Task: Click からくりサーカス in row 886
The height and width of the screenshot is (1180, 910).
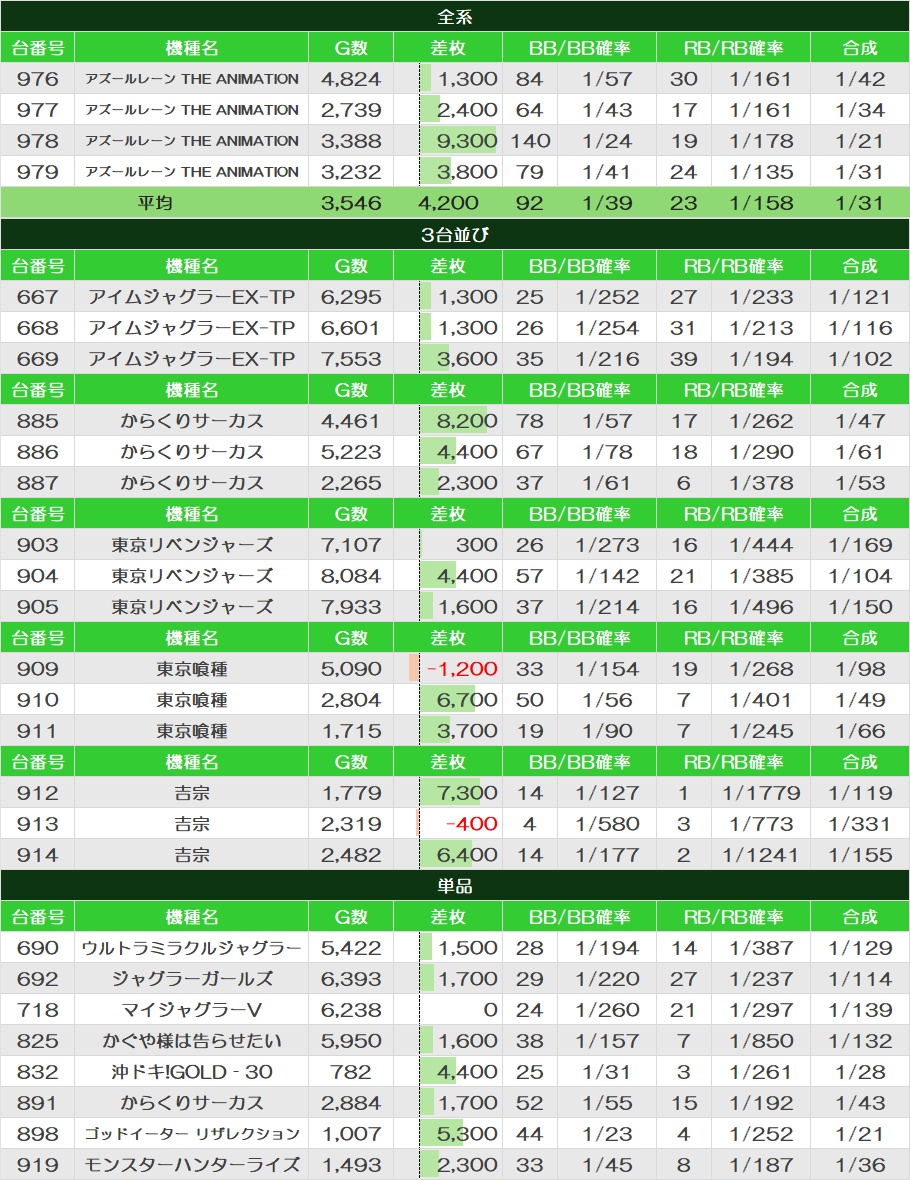Action: 191,452
